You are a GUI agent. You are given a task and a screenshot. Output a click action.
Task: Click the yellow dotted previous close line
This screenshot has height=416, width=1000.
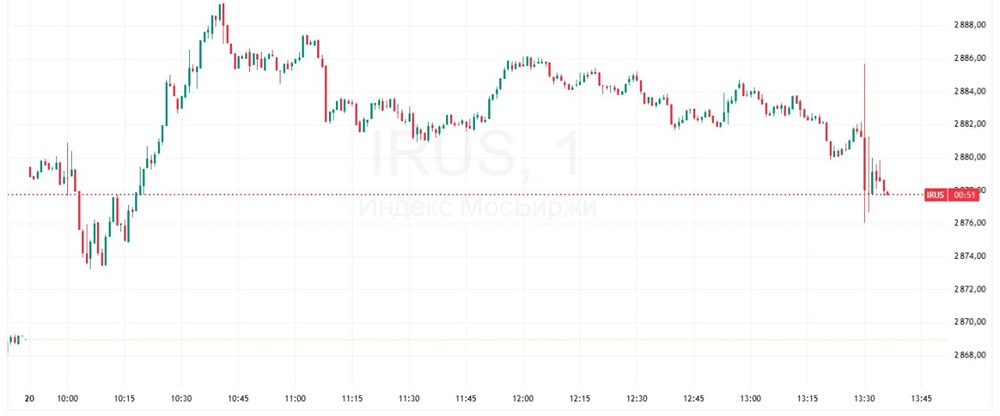click(500, 340)
